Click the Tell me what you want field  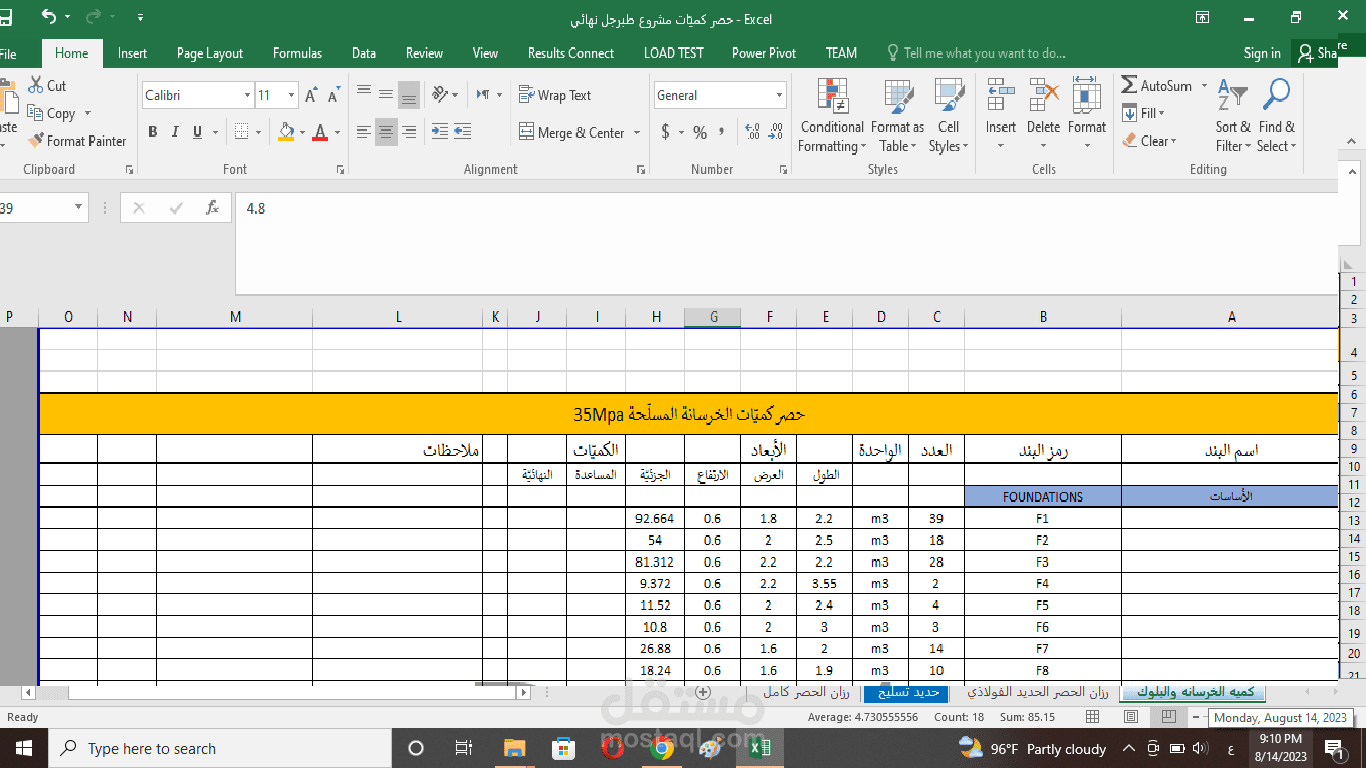976,53
